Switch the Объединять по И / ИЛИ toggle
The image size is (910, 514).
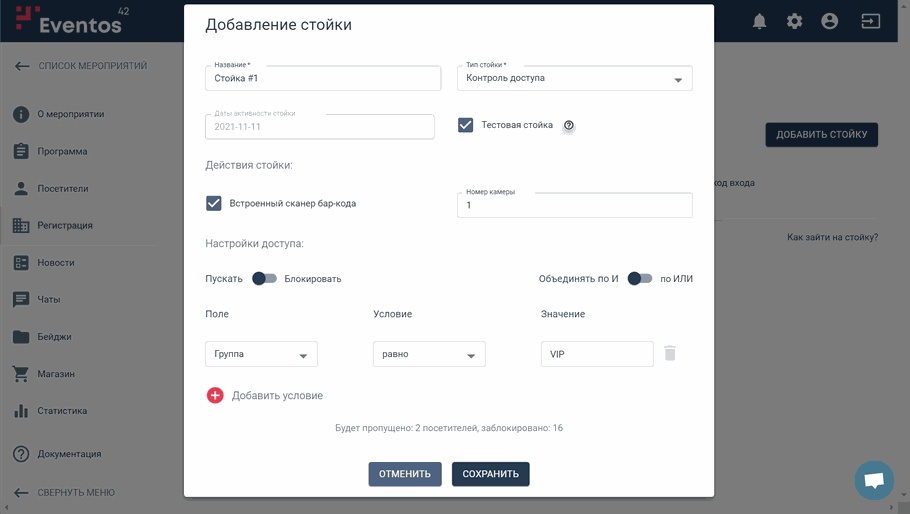639,279
